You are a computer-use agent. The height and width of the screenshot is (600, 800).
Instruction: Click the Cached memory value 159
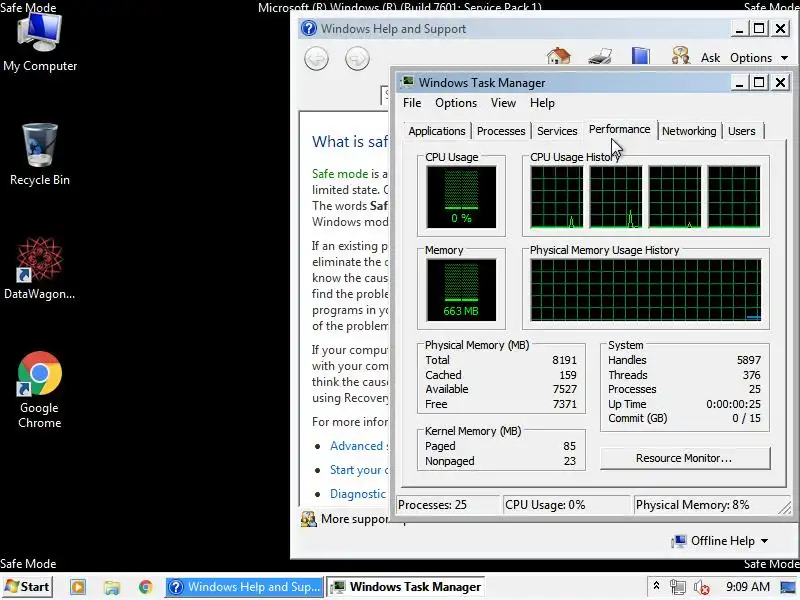[568, 375]
